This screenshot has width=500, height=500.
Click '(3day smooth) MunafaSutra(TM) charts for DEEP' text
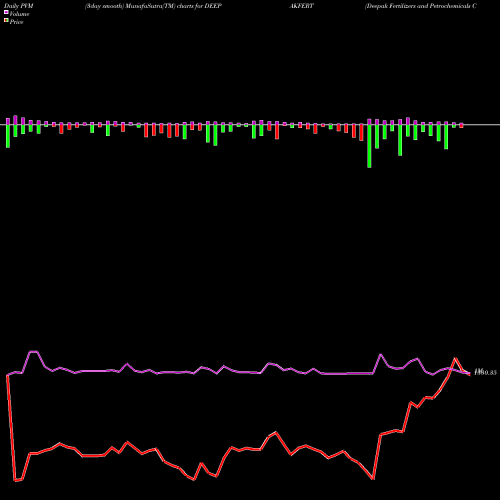[153, 6]
